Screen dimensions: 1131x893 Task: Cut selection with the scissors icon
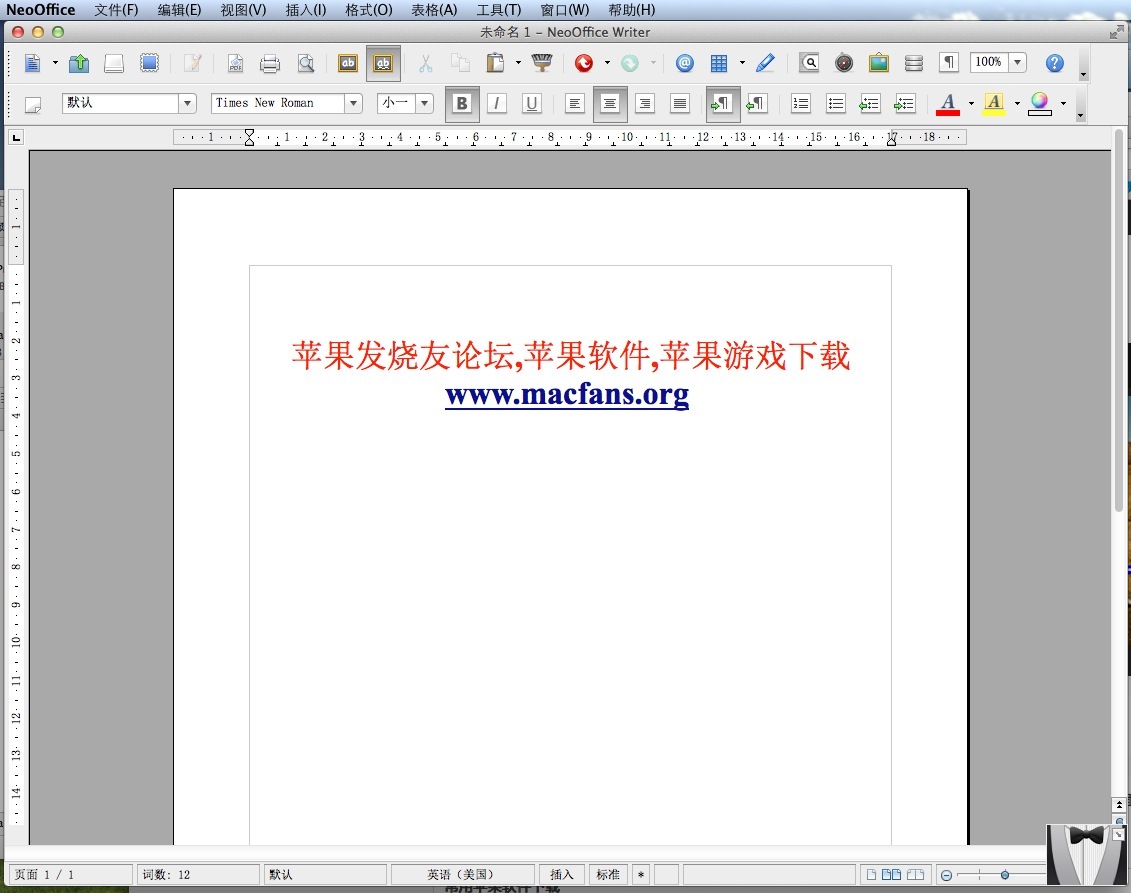click(x=426, y=63)
